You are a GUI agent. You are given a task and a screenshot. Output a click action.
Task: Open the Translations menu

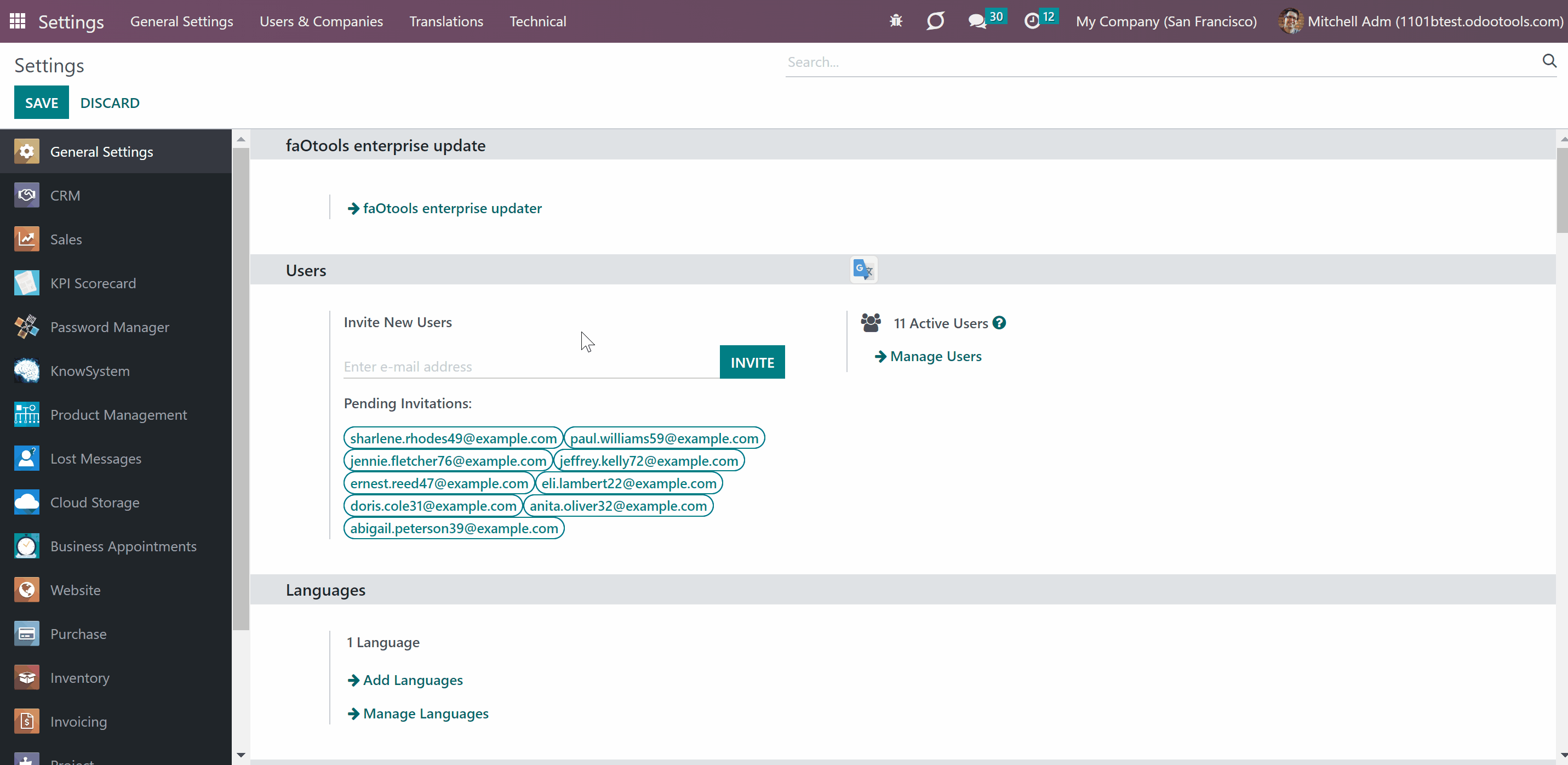(x=446, y=21)
